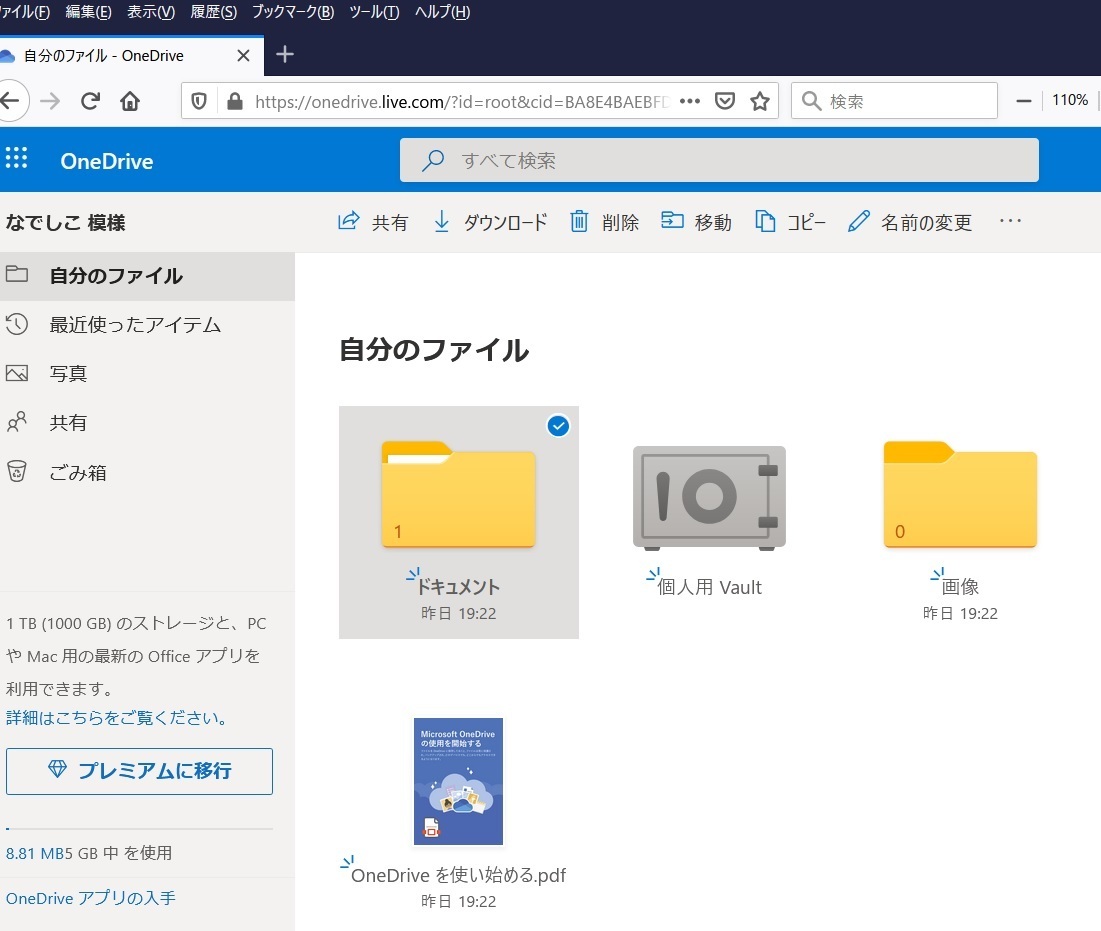Click the Download (ダウンロード) arrow icon
The height and width of the screenshot is (931, 1101).
point(442,222)
